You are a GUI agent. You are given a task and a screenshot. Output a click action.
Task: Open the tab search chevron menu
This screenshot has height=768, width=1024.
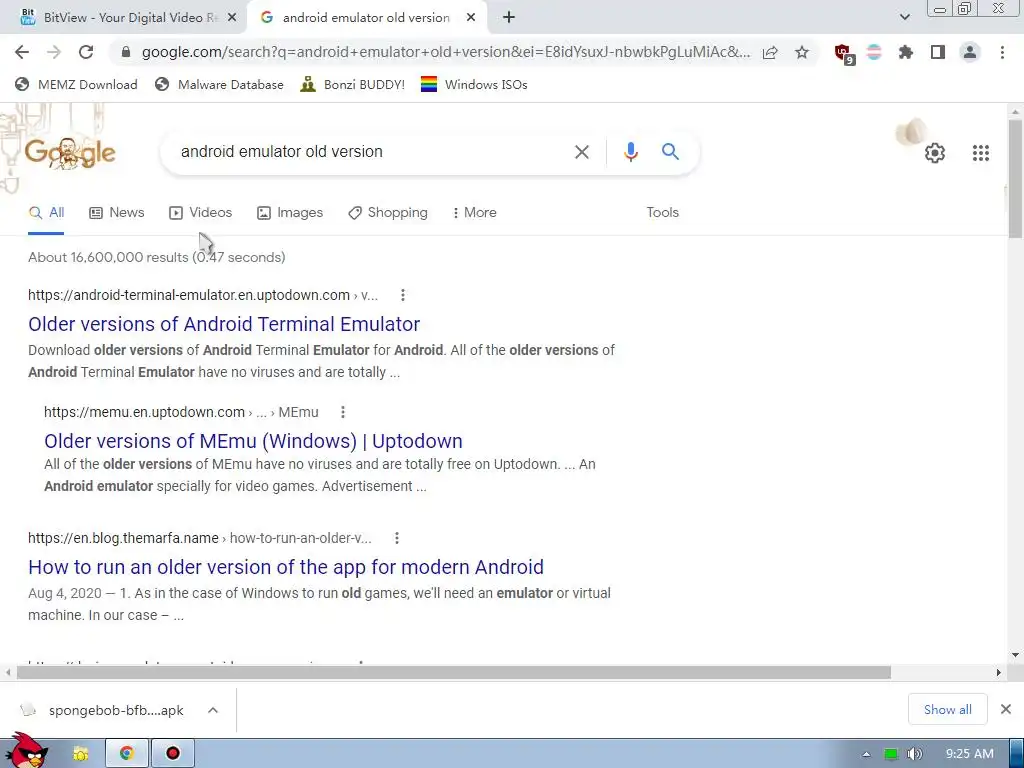(x=904, y=18)
